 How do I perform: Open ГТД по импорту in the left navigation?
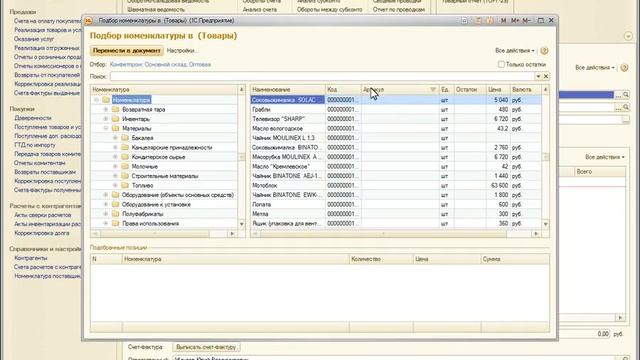35,145
